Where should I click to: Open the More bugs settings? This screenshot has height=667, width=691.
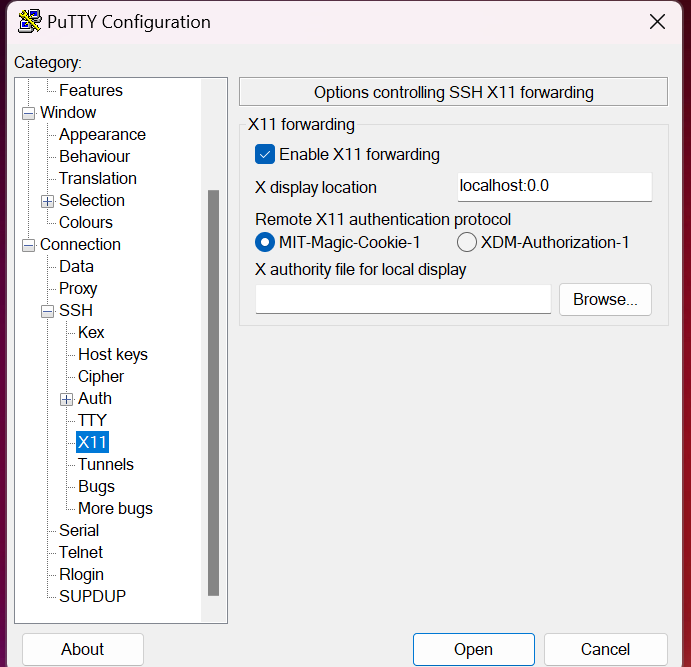pyautogui.click(x=115, y=509)
